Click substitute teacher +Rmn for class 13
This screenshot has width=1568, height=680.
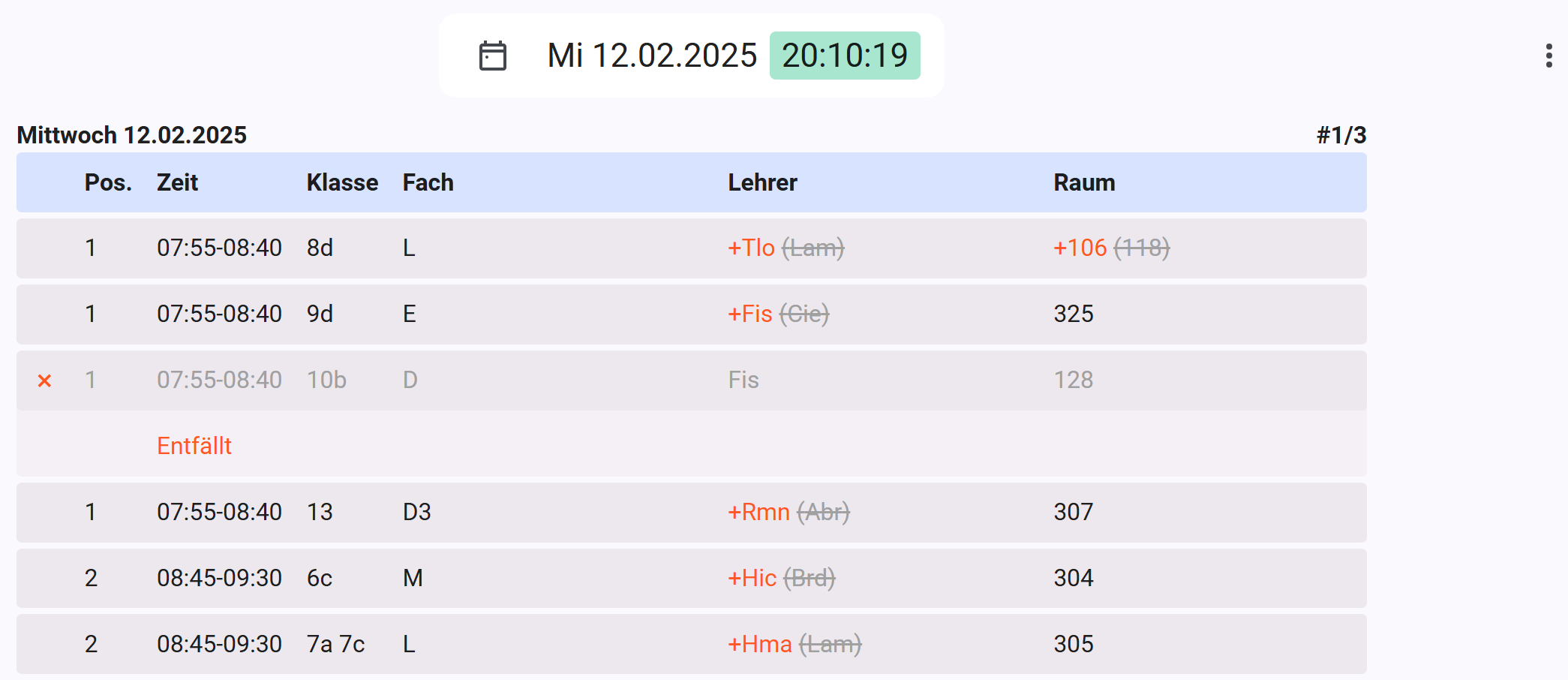click(758, 512)
